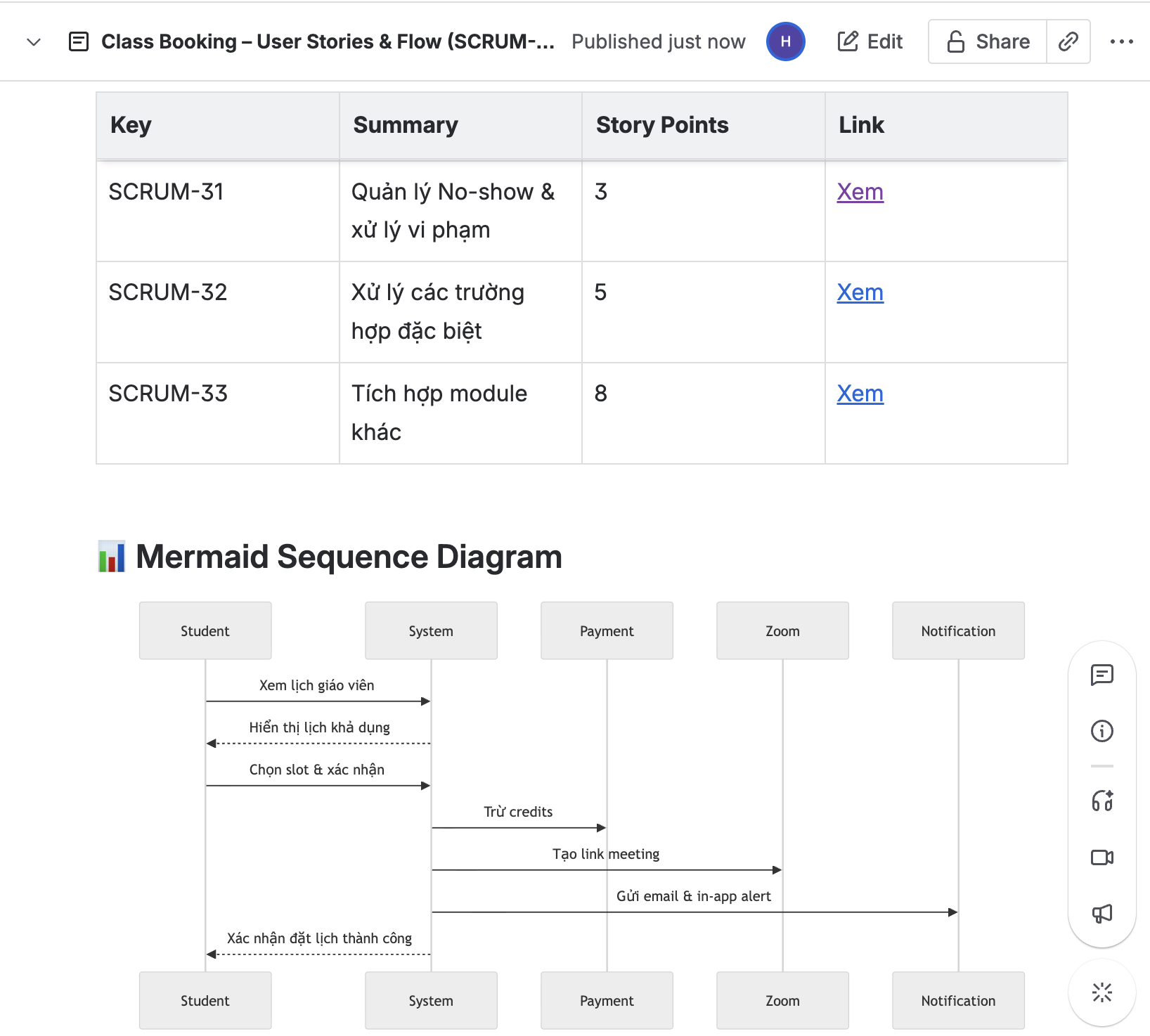The height and width of the screenshot is (1036, 1150).
Task: Open the Xem link for SCRUM-33
Action: pyautogui.click(x=860, y=394)
